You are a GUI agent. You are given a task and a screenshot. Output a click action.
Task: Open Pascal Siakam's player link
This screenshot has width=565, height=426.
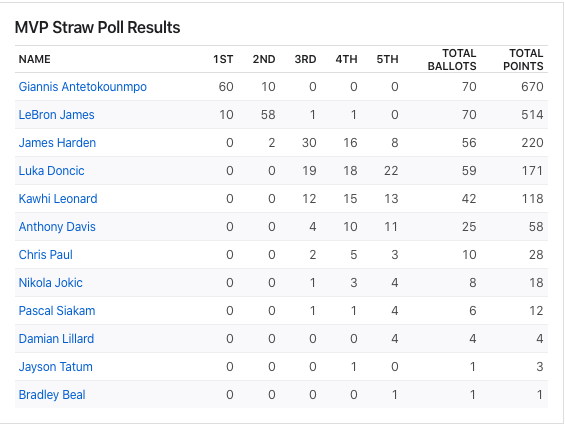[x=57, y=311]
